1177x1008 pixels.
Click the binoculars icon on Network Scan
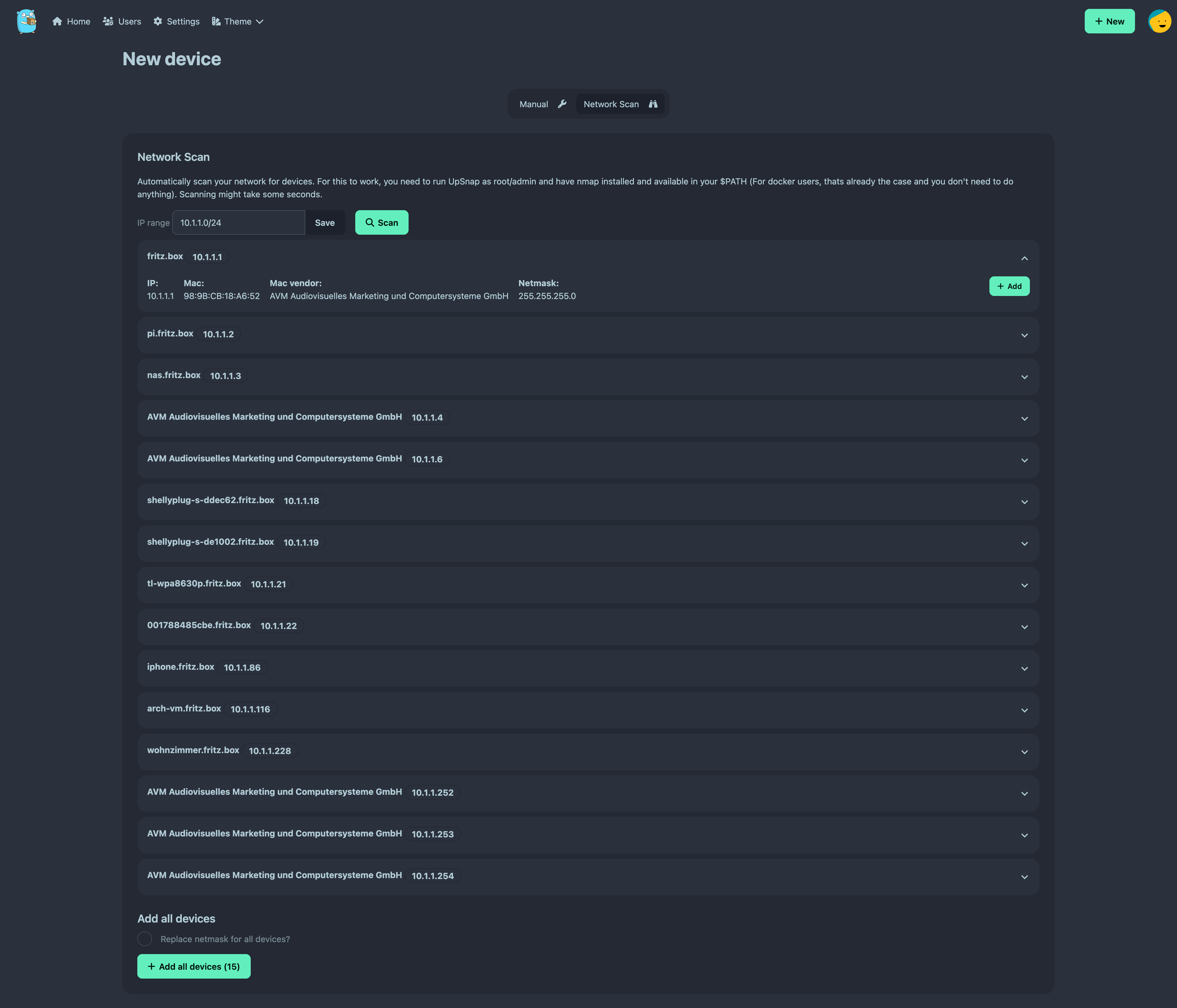point(653,104)
